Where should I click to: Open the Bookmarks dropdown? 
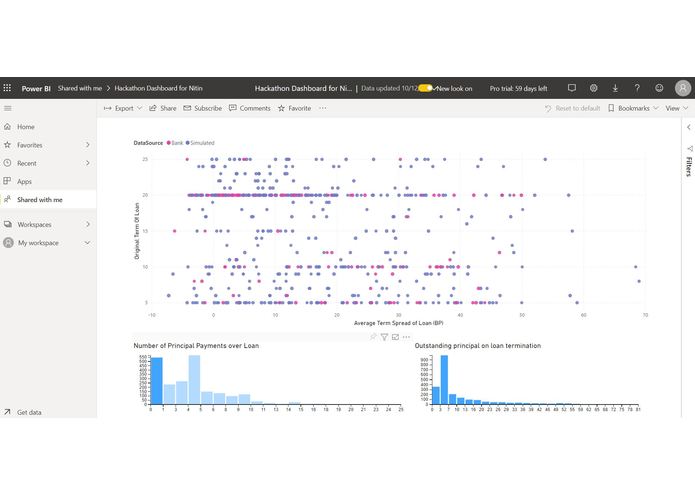633,108
